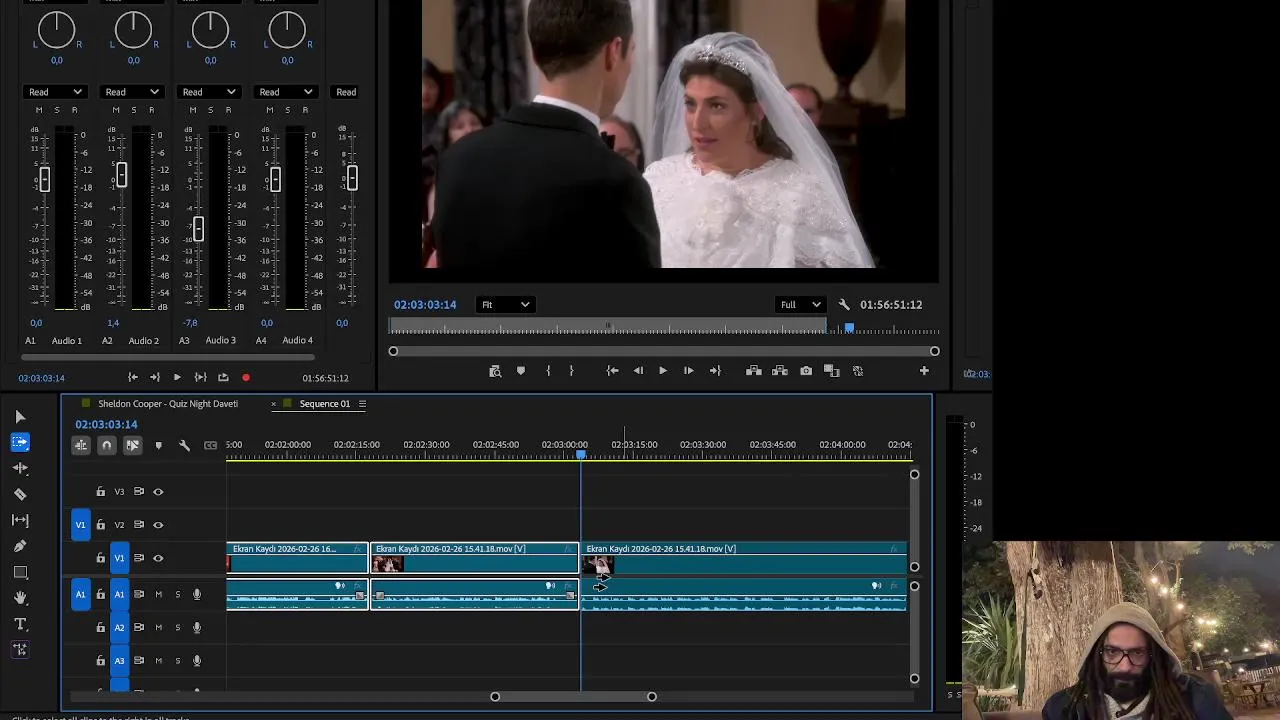This screenshot has height=720, width=1280.
Task: Click the Extract button
Action: (x=779, y=371)
